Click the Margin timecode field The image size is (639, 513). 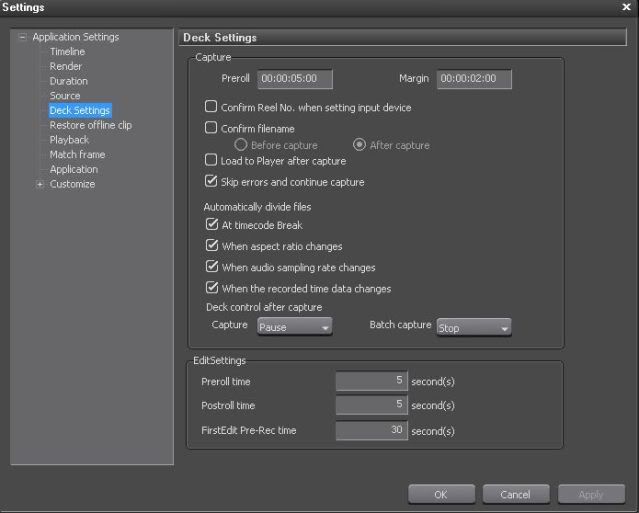474,79
